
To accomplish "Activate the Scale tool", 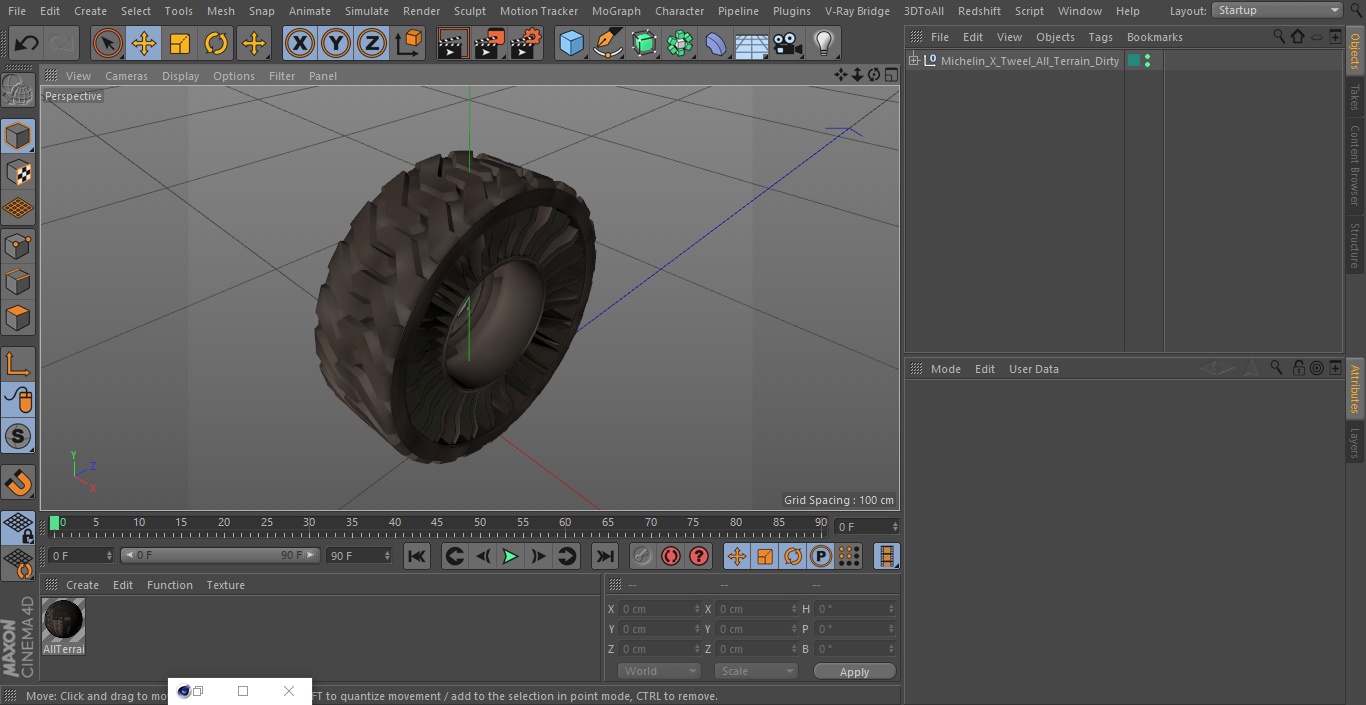I will (180, 44).
